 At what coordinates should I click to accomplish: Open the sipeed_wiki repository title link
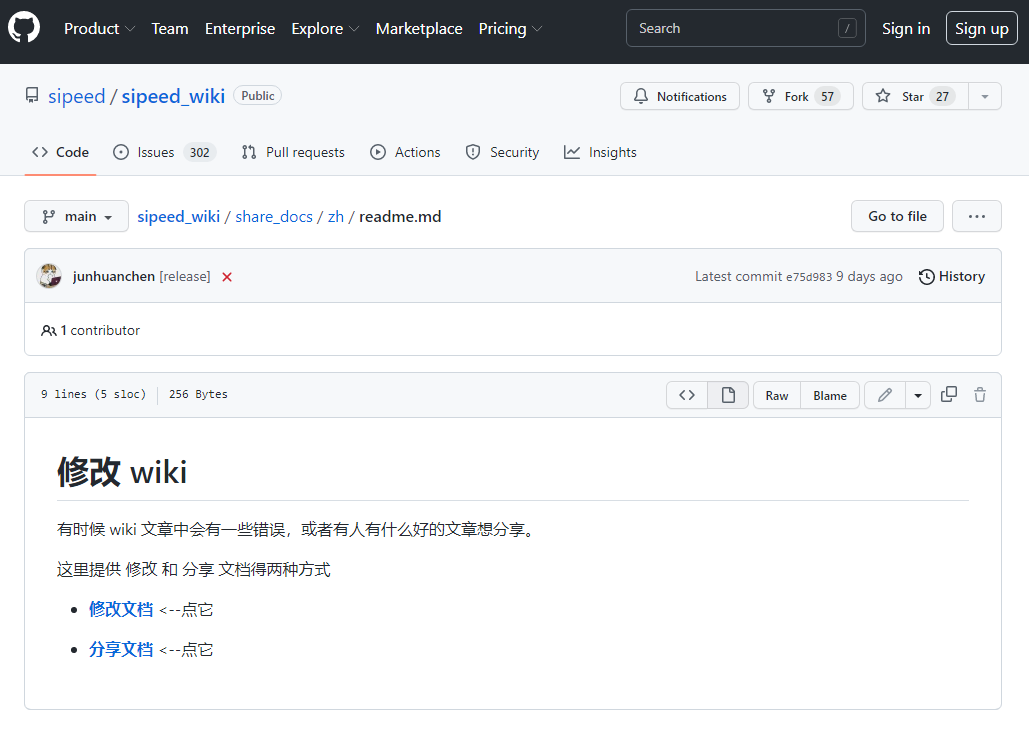[173, 97]
